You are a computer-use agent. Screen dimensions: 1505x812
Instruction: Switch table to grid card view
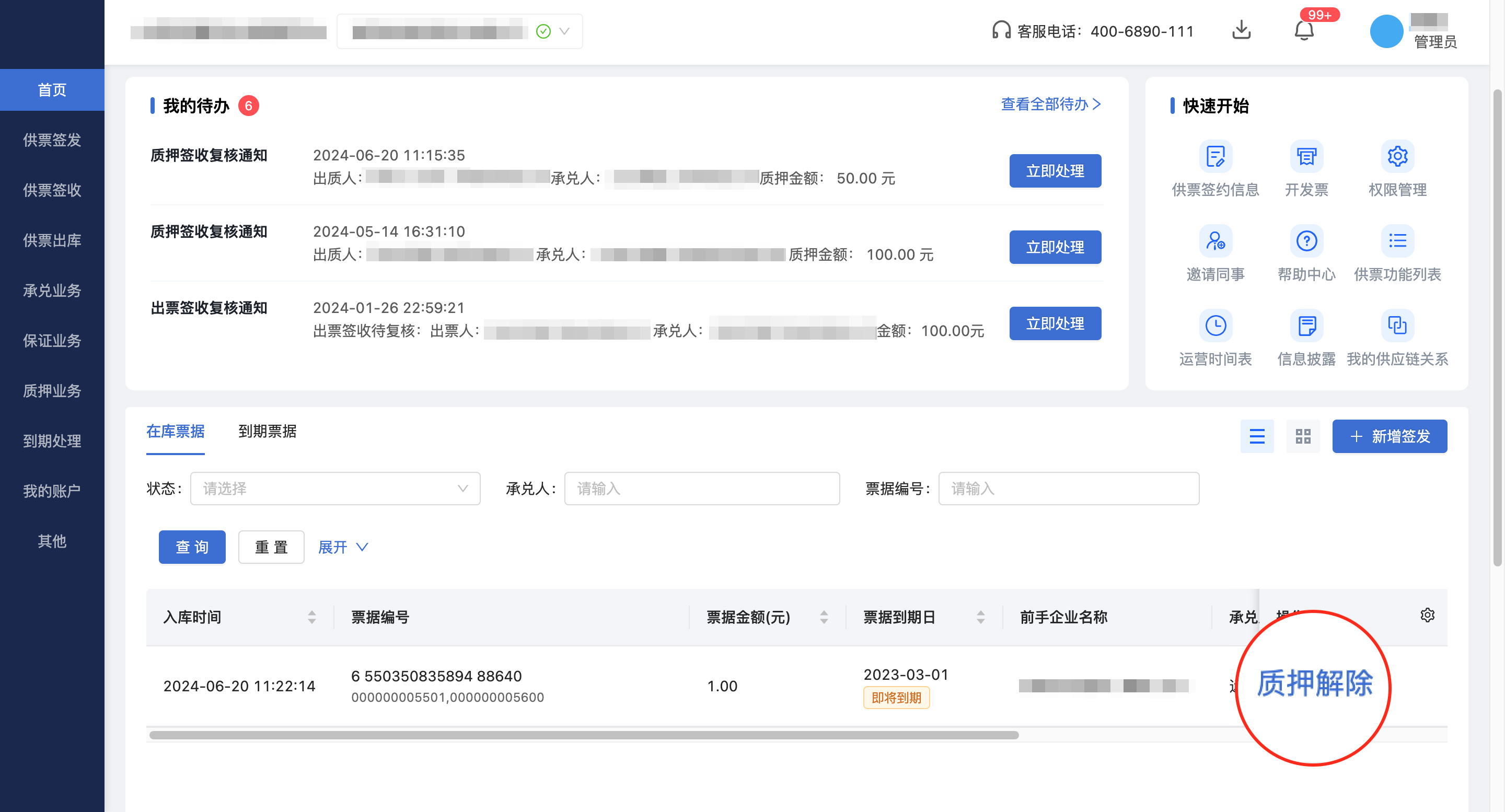(x=1303, y=436)
